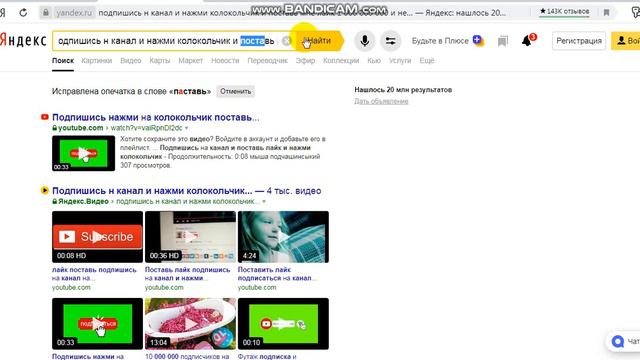This screenshot has width=640, height=360.
Task: Expand the Ещё services menu
Action: point(427,60)
